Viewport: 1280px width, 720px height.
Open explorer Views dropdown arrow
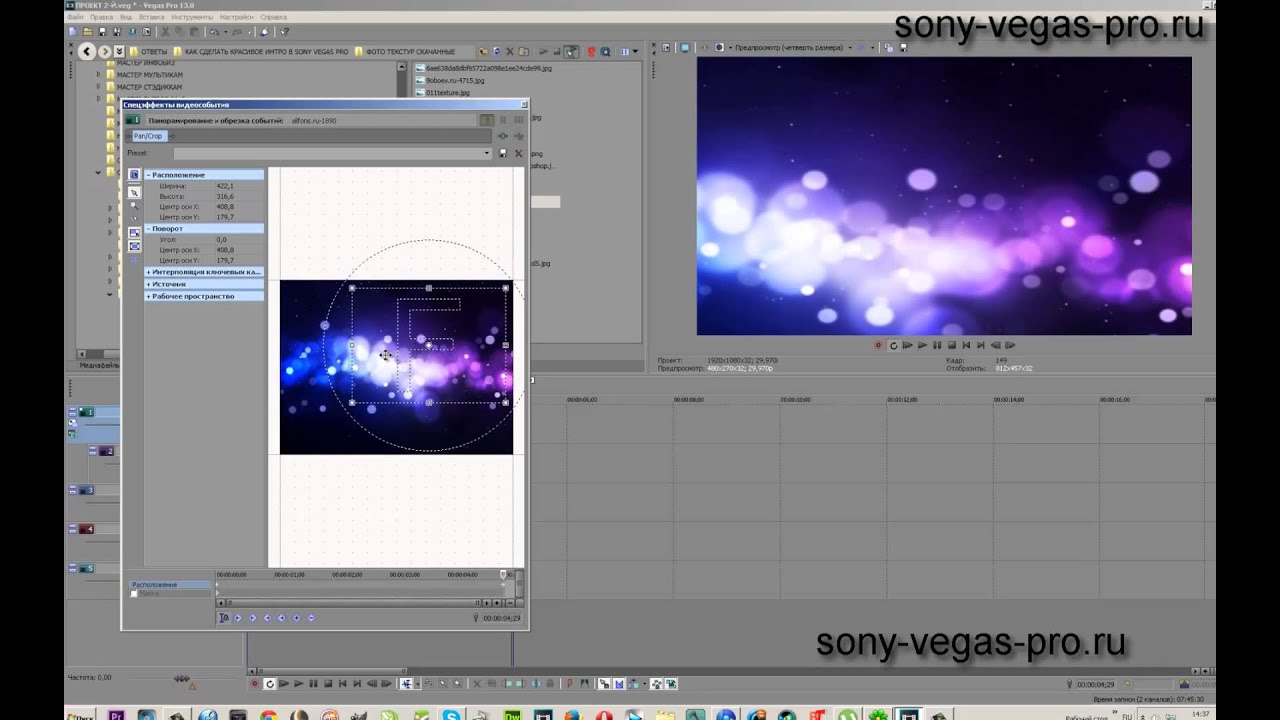click(635, 51)
